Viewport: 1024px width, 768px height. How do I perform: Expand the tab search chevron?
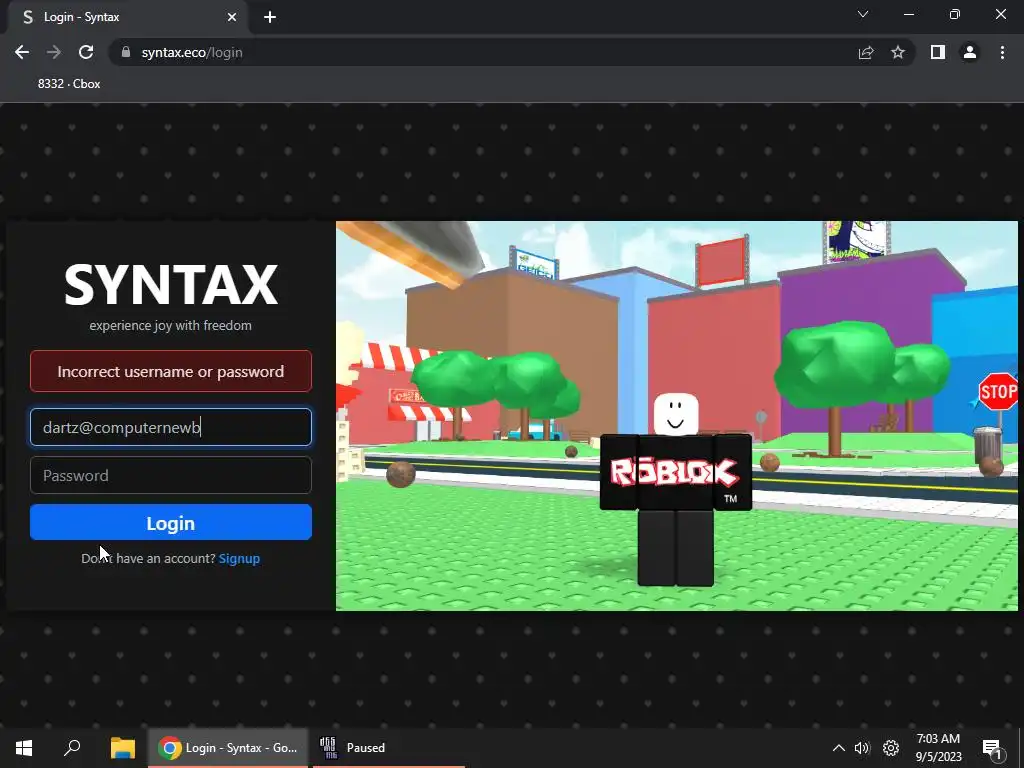[863, 14]
